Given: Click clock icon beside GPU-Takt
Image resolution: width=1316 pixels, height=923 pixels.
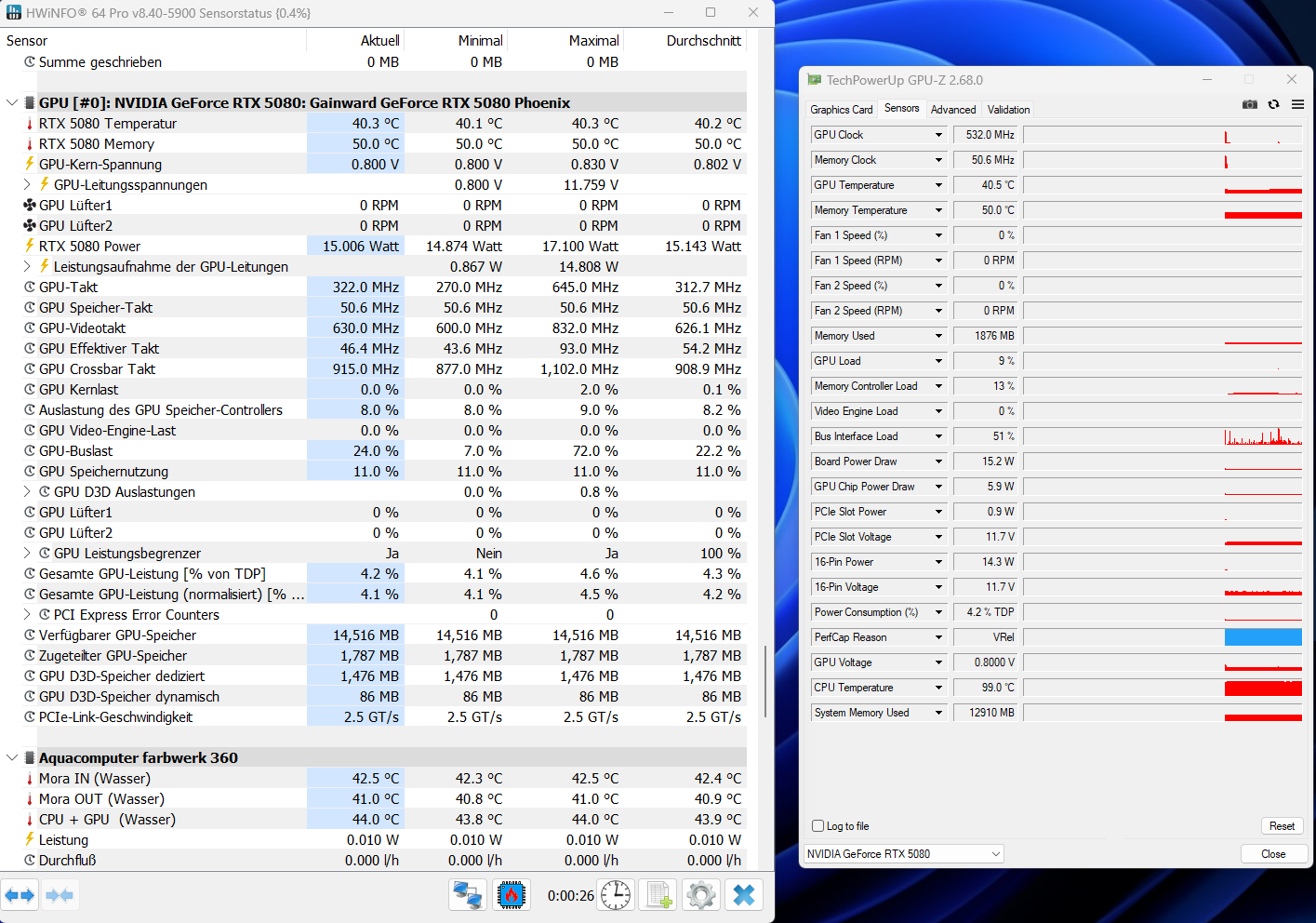Looking at the screenshot, I should [x=30, y=288].
